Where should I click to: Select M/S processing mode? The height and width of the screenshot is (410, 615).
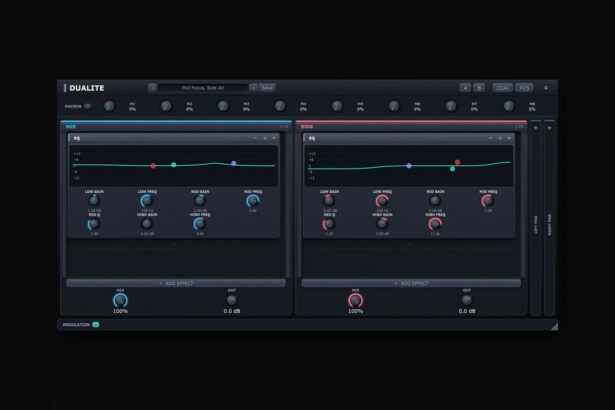524,87
